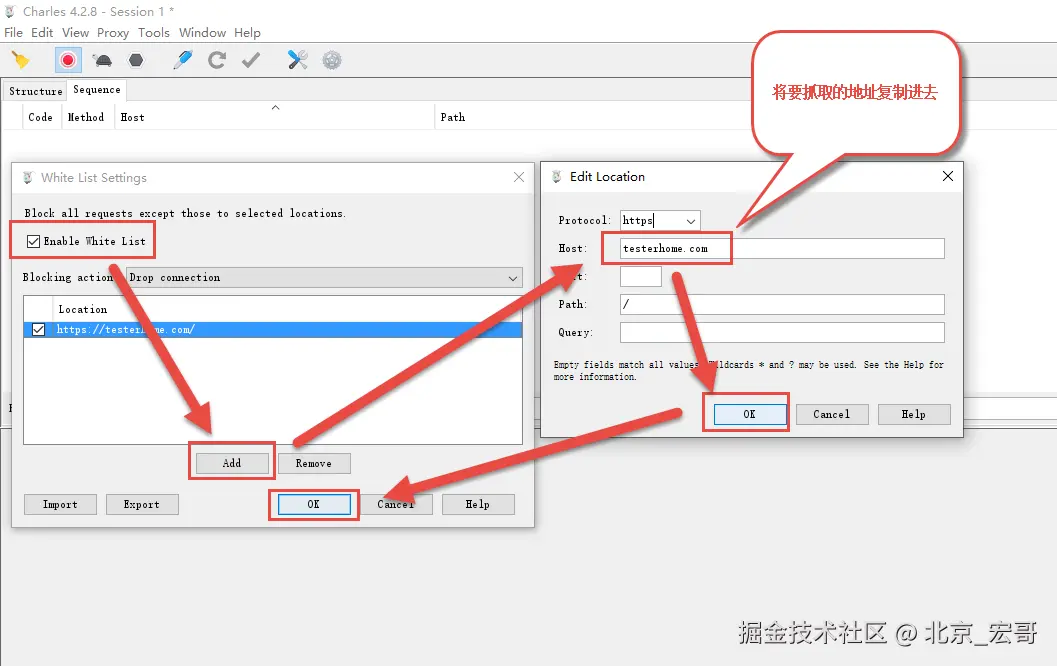Click the Repeat circular arrow icon
This screenshot has width=1057, height=666.
216,60
